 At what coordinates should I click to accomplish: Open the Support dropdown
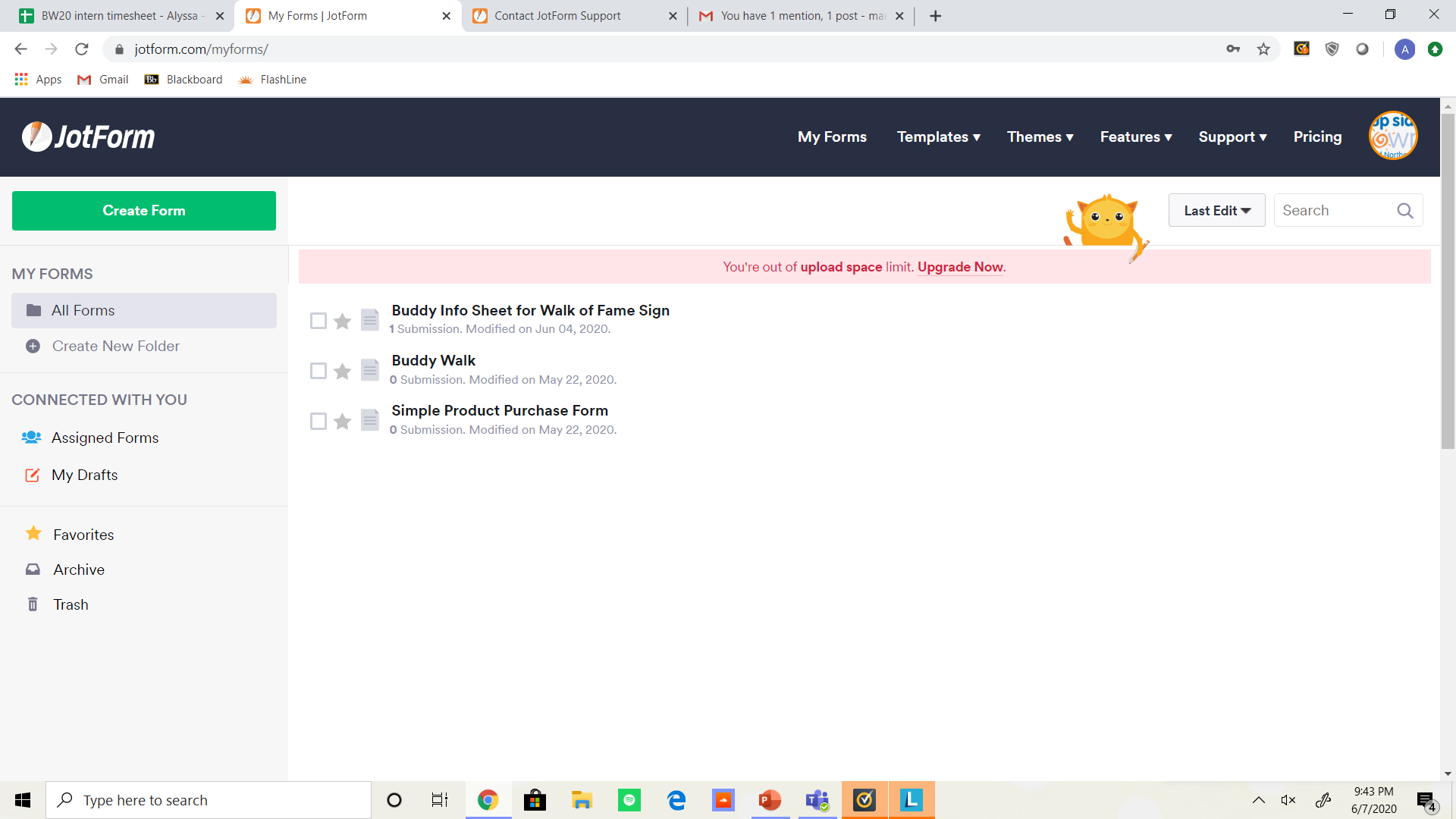pyautogui.click(x=1232, y=136)
